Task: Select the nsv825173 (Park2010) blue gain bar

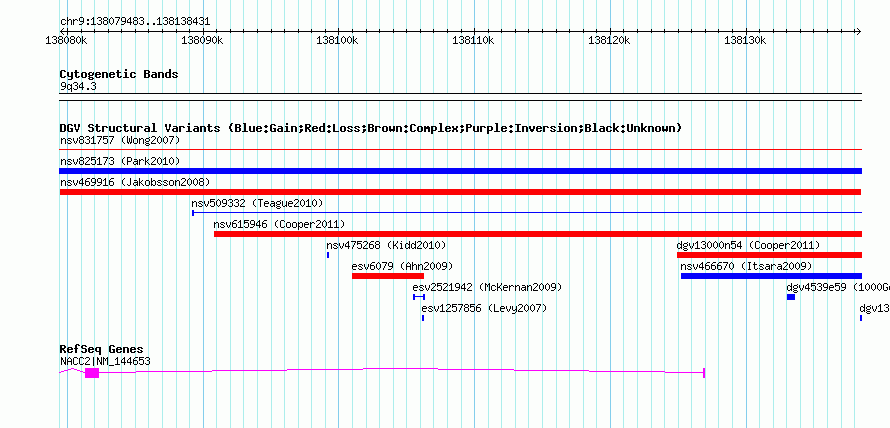Action: point(460,171)
